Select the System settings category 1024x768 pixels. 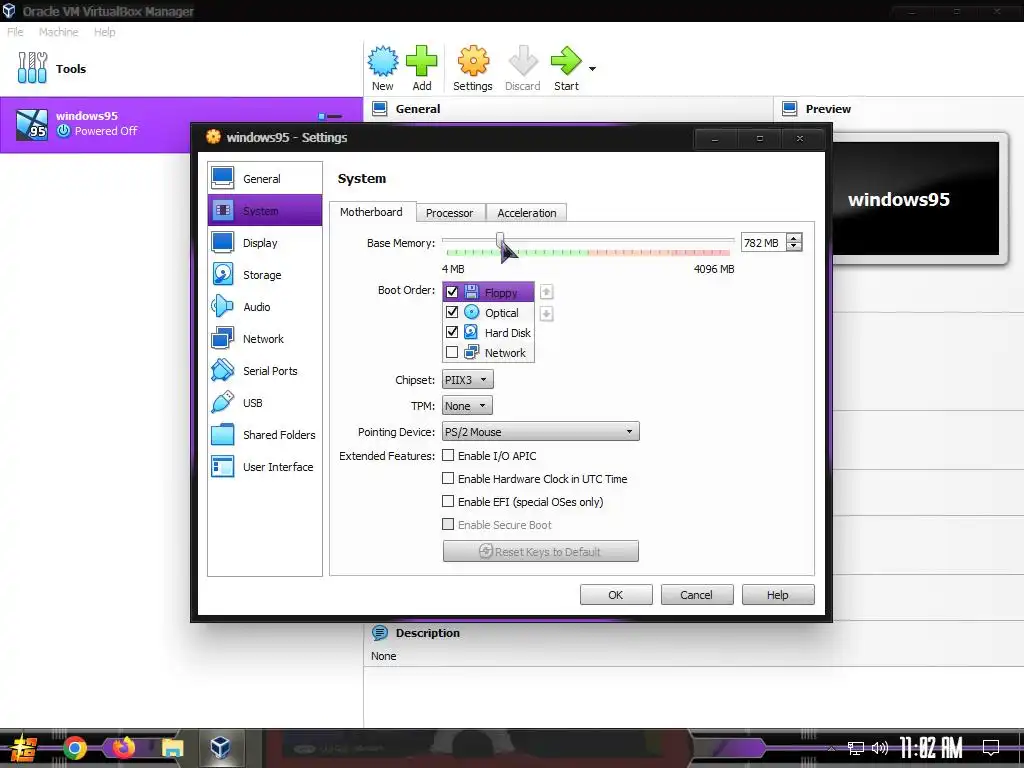point(264,210)
